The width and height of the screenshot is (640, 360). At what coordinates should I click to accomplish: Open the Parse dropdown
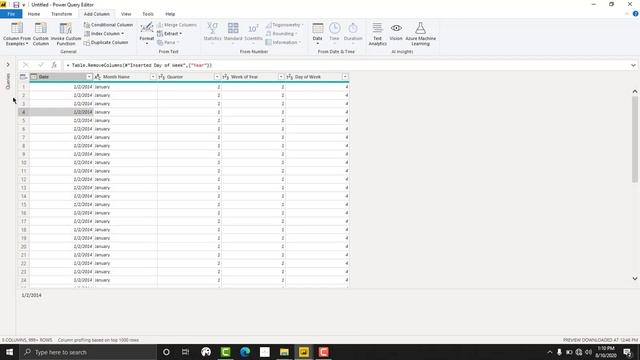tap(168, 42)
